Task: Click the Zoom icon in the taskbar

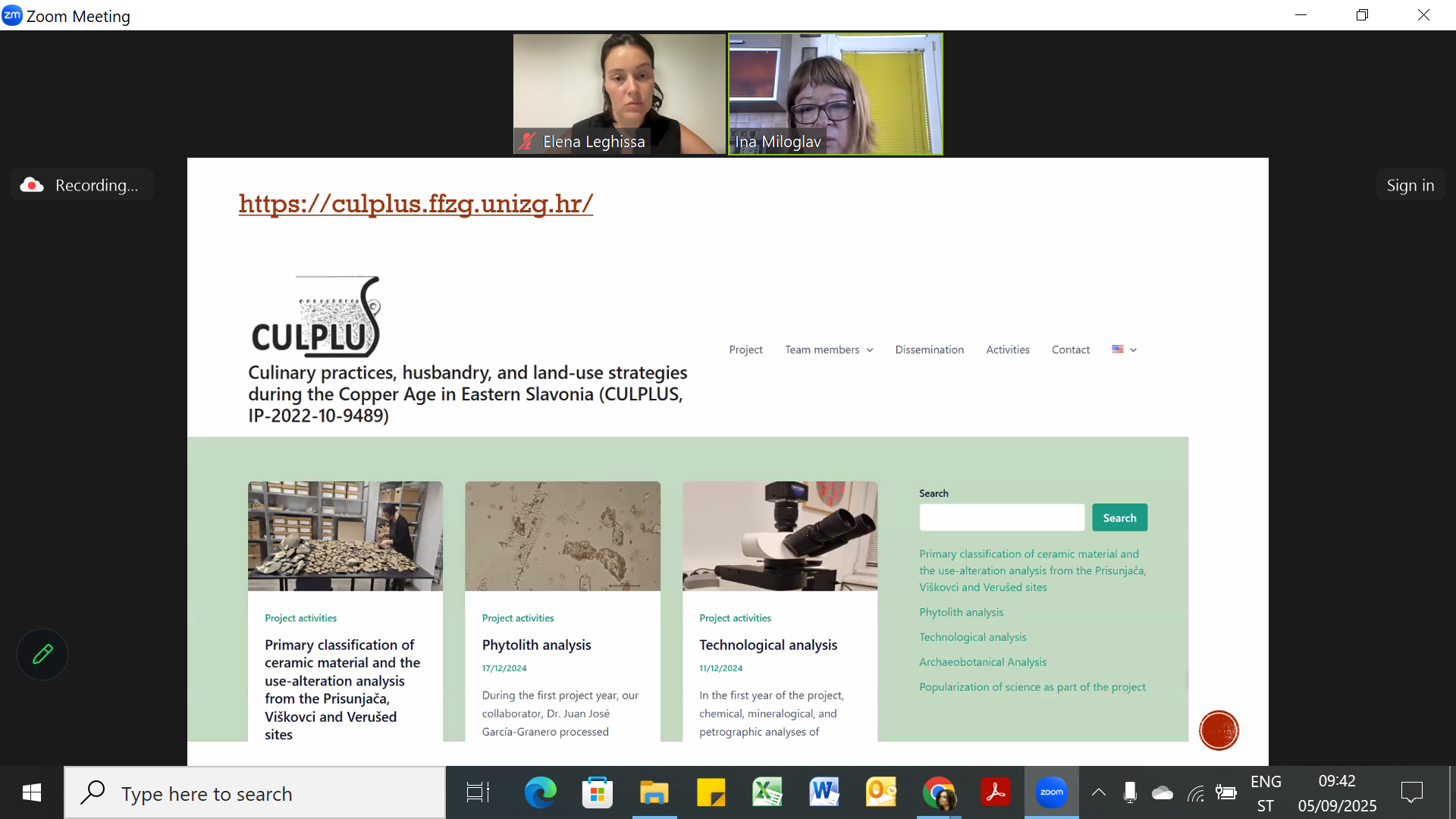Action: click(x=1051, y=793)
